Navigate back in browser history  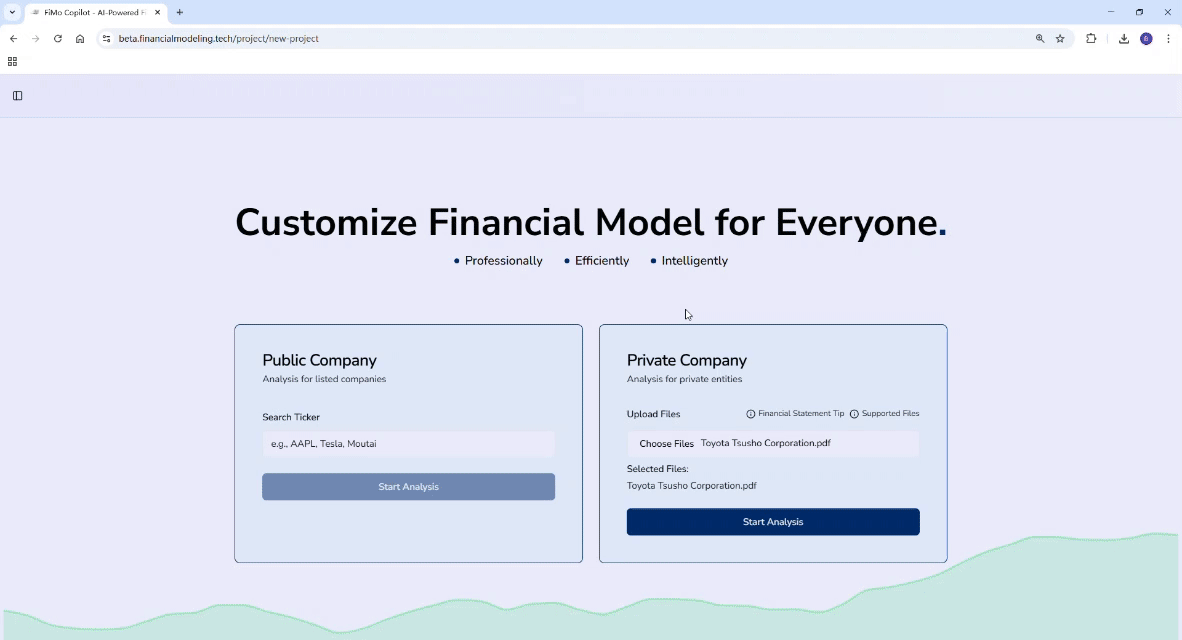[13, 38]
